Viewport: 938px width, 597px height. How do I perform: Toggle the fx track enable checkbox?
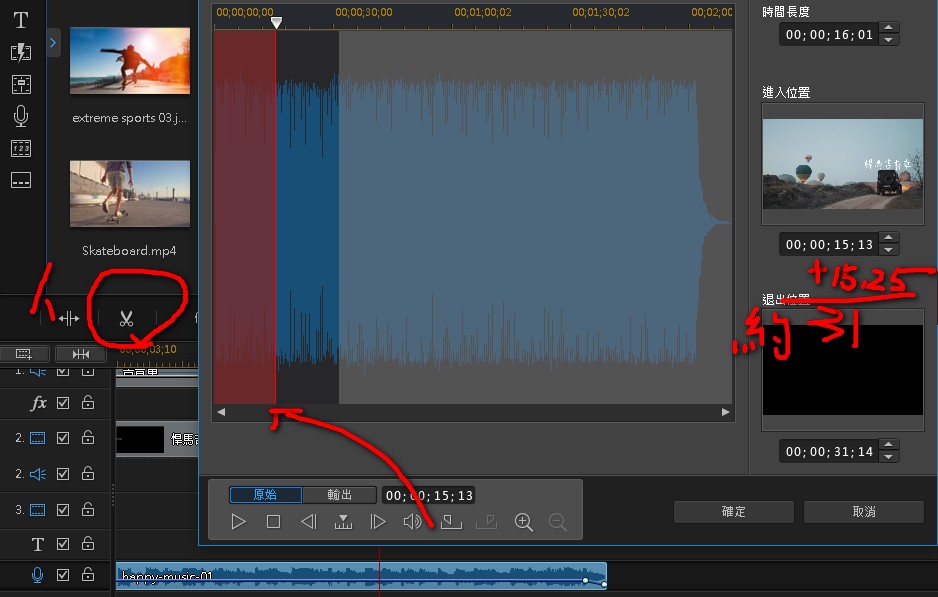pos(63,403)
